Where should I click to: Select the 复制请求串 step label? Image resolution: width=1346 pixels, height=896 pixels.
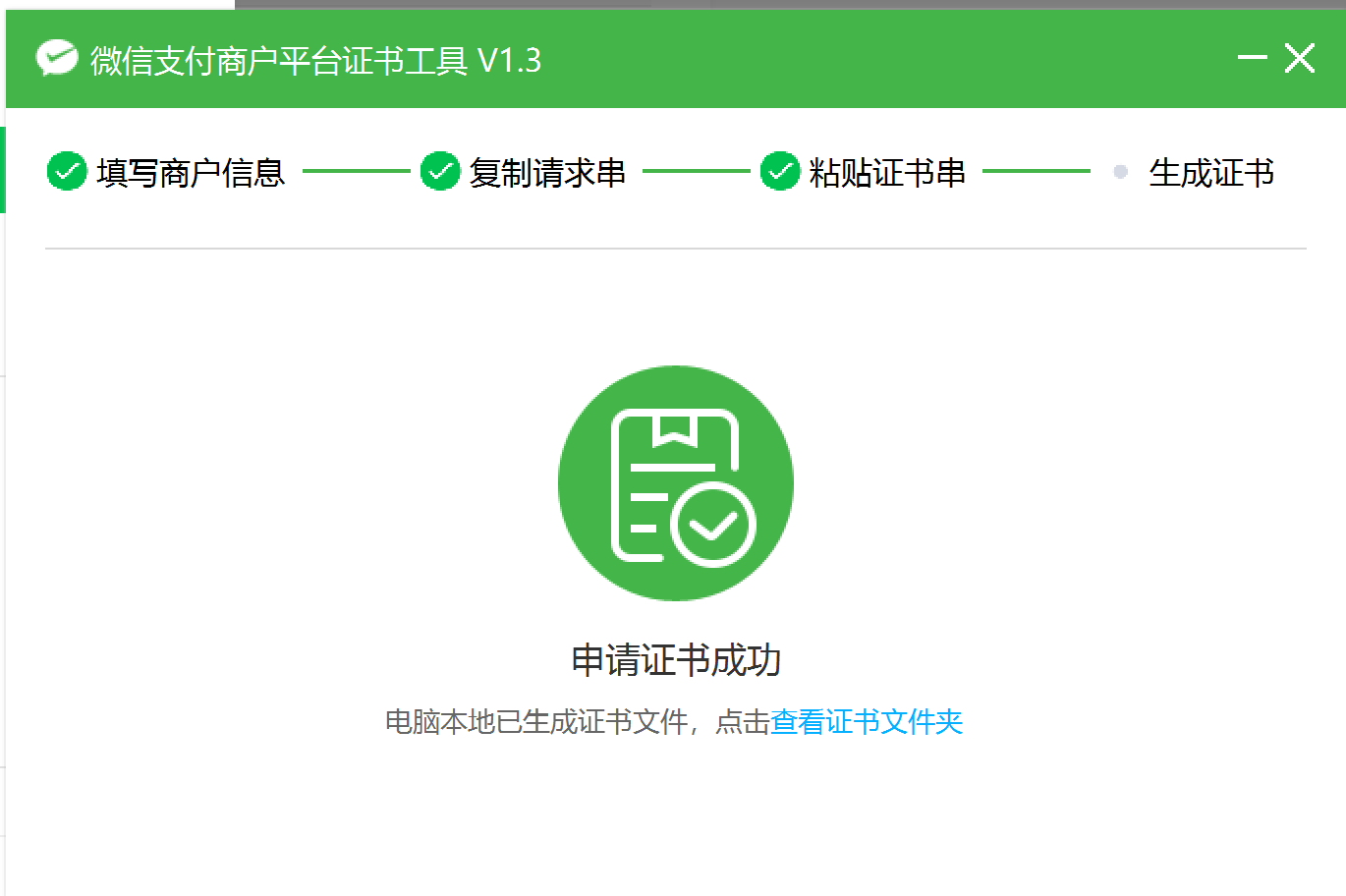547,173
